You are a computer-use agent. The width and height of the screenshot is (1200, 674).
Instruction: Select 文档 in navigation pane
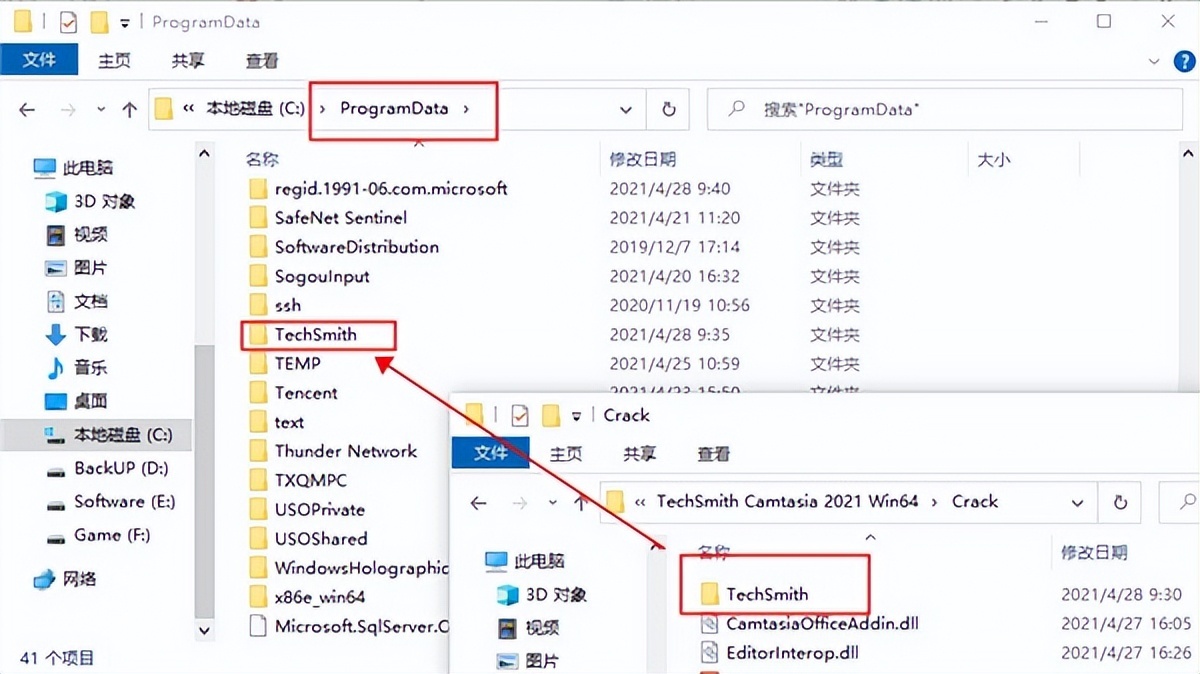[x=77, y=301]
